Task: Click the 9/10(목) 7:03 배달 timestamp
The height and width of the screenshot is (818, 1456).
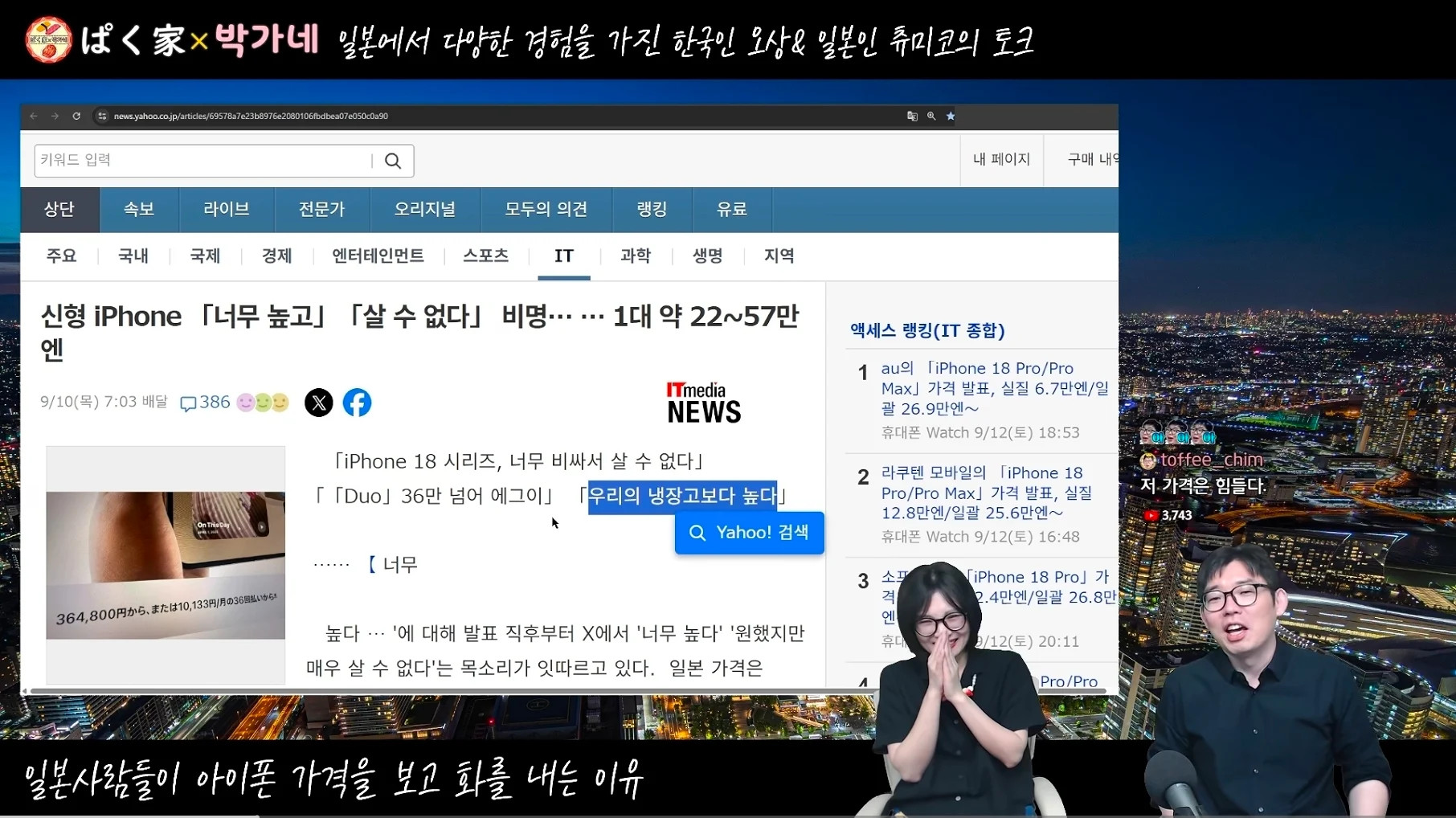Action: coord(104,402)
